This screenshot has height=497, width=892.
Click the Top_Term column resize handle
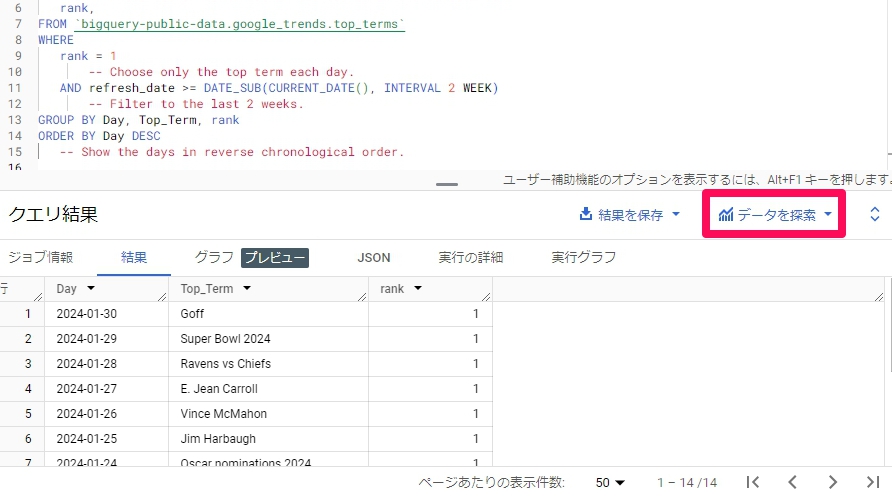click(x=362, y=296)
